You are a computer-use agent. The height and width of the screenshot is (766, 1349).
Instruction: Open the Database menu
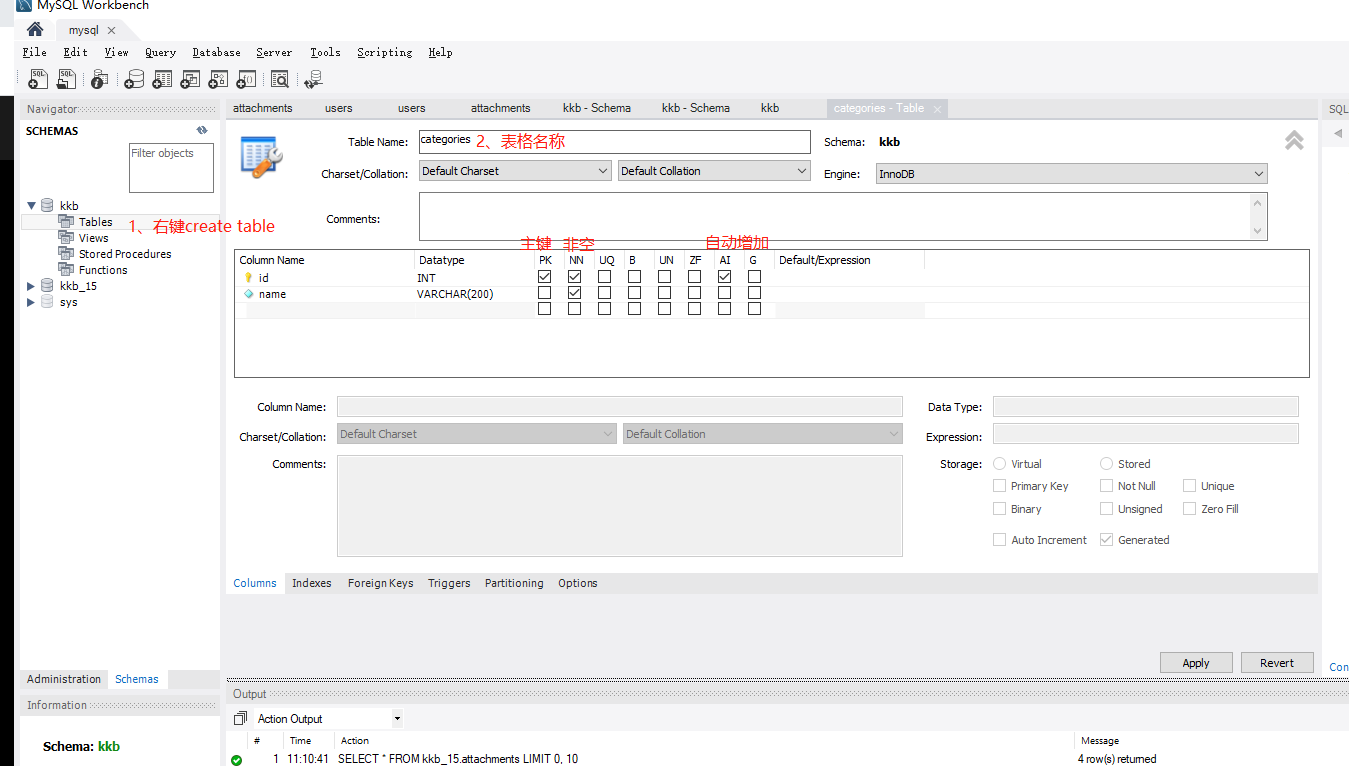pyautogui.click(x=216, y=52)
